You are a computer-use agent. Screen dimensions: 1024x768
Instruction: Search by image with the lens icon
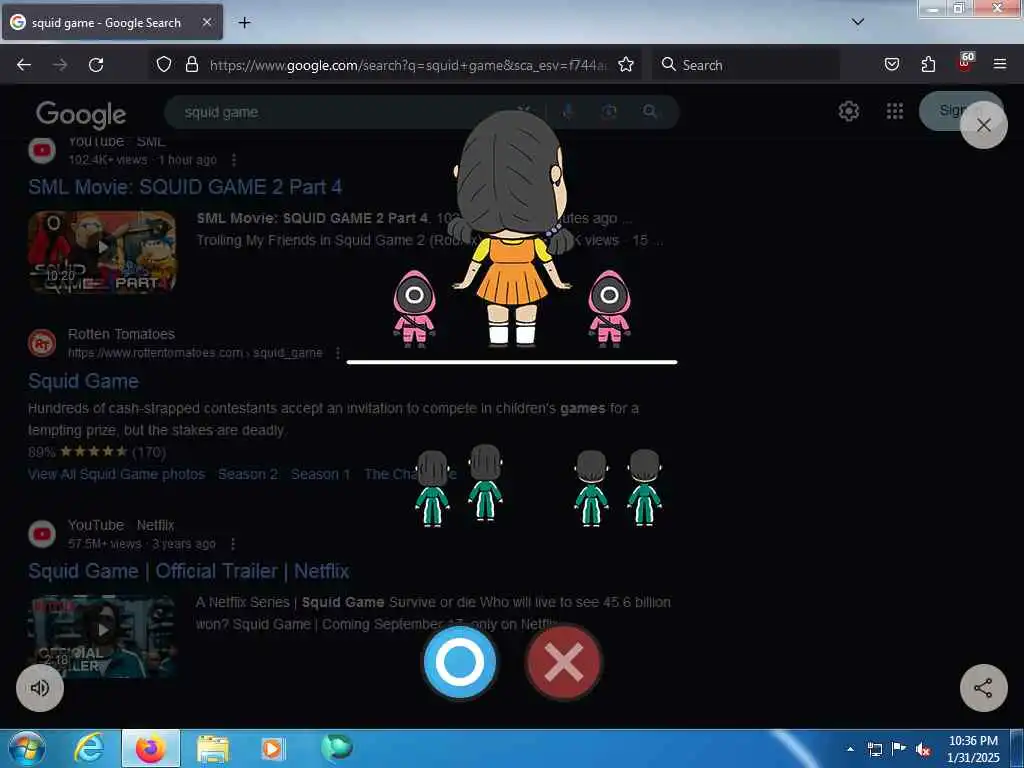click(609, 112)
